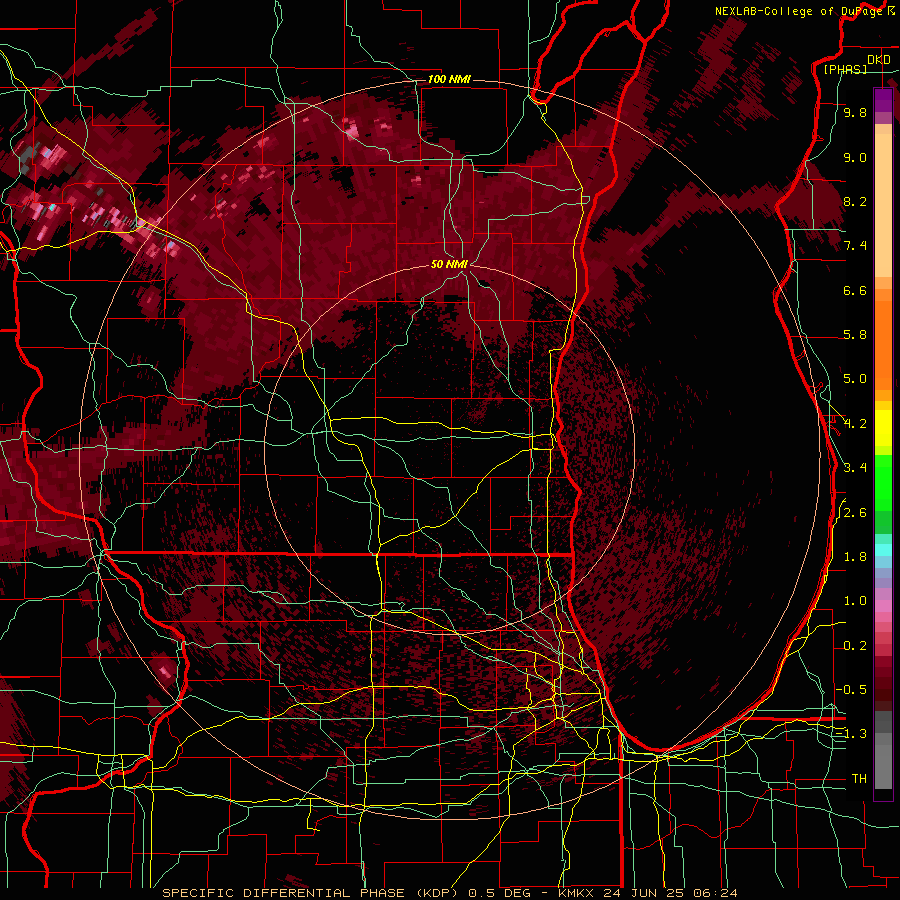This screenshot has width=900, height=900.
Task: Click the -0.5 value on the scale
Action: point(851,690)
